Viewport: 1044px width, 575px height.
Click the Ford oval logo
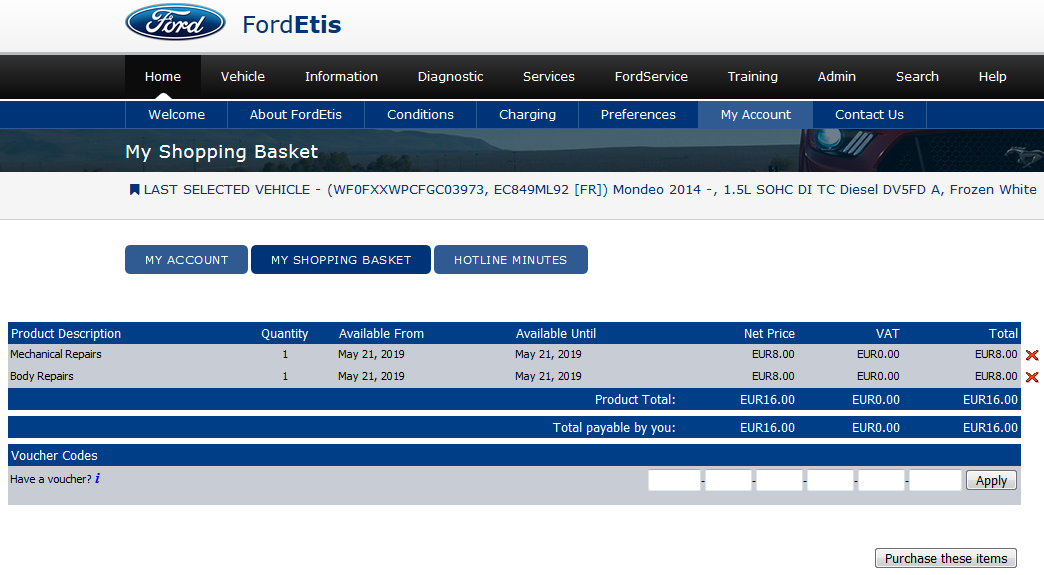coord(176,23)
